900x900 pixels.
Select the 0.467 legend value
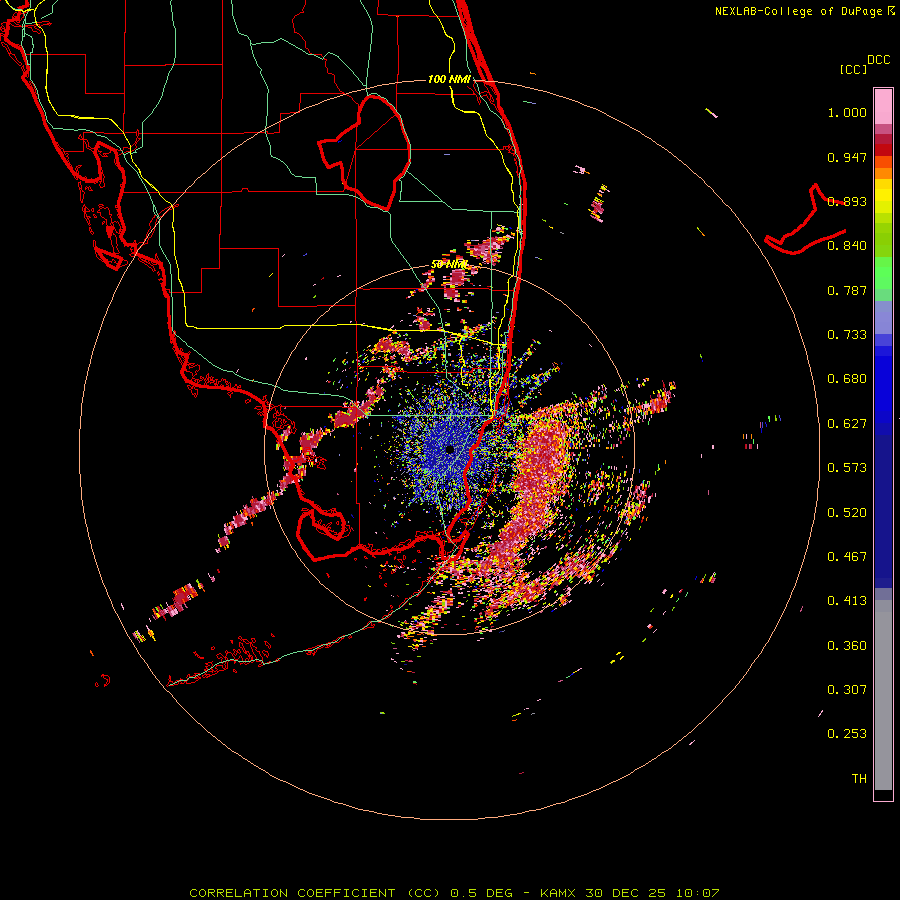847,557
